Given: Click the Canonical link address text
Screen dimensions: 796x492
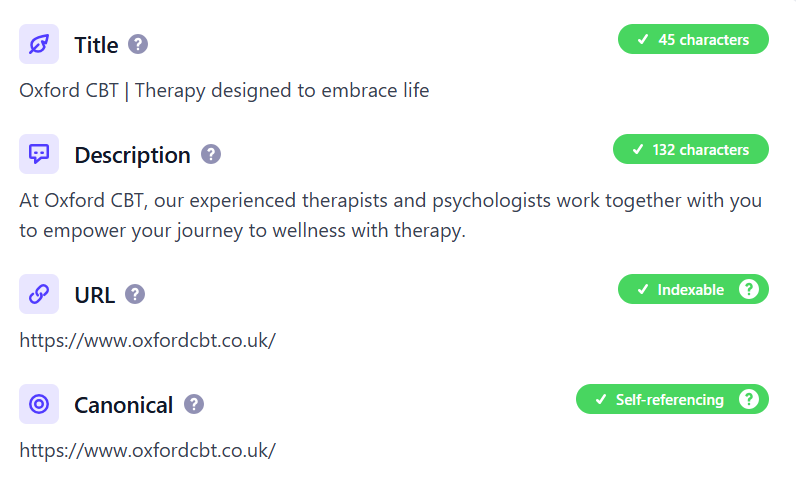Looking at the screenshot, I should coord(147,450).
